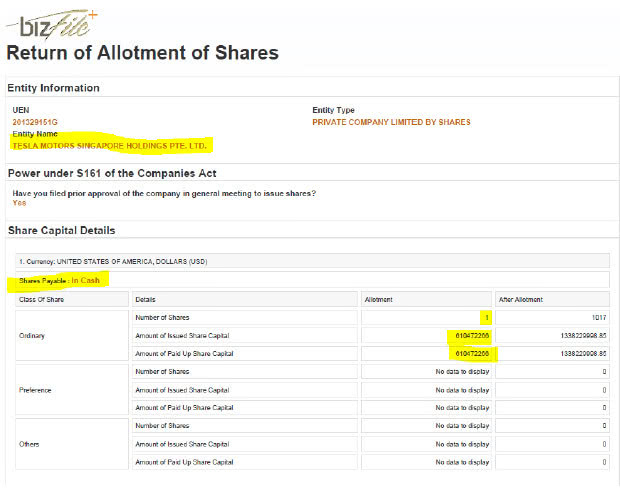
Task: Select 'No data to display' for Preference Number of Shares
Action: point(462,372)
